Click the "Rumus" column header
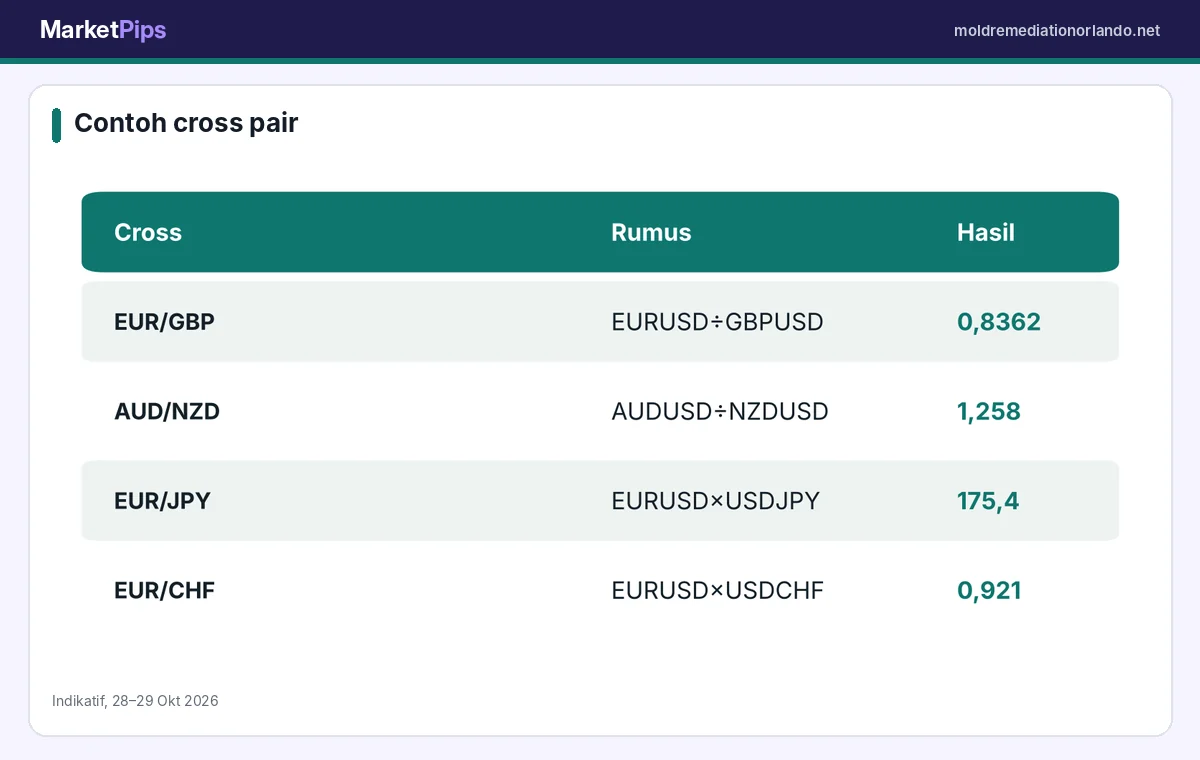 click(651, 232)
